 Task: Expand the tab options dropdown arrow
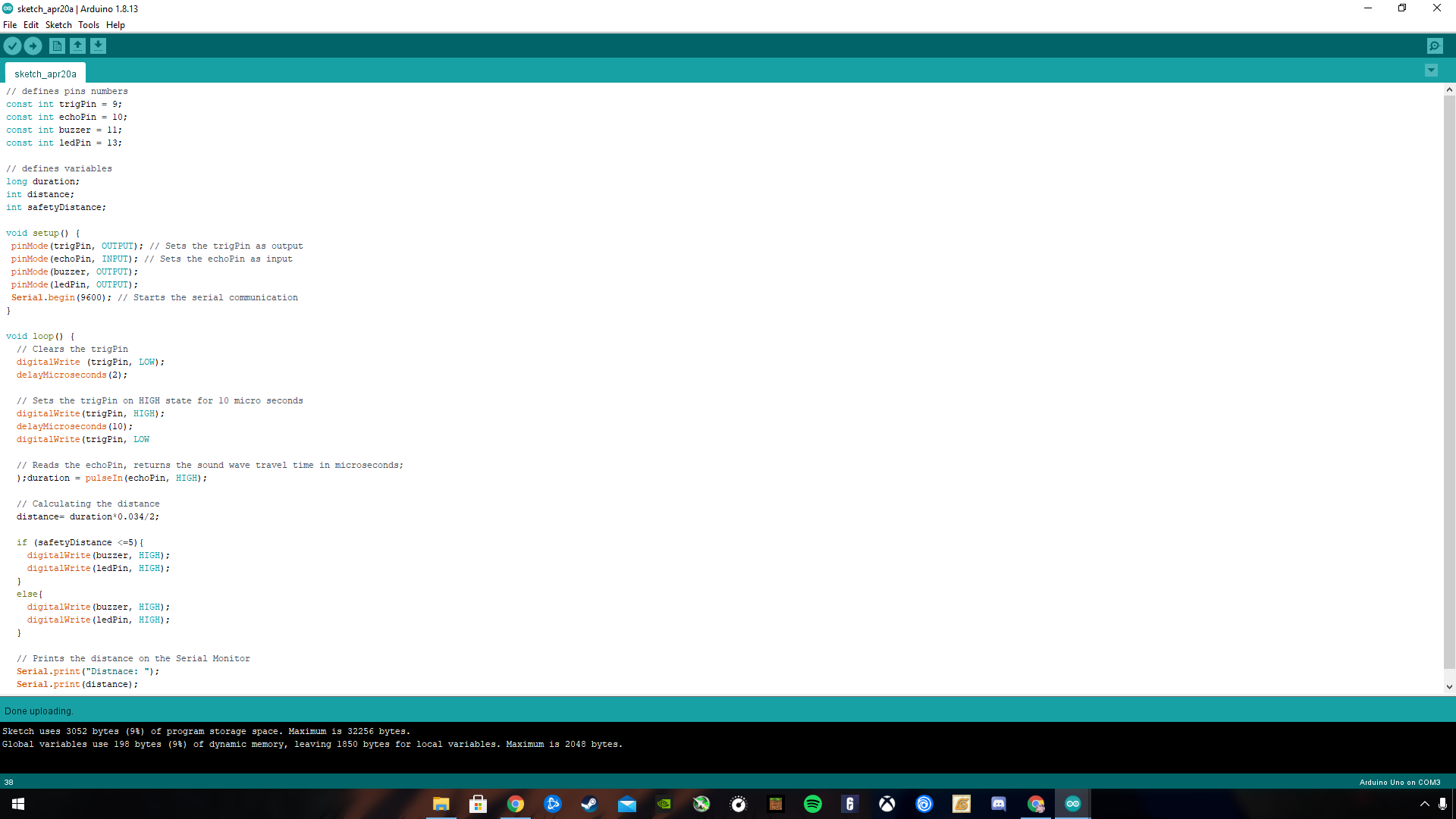[x=1431, y=71]
